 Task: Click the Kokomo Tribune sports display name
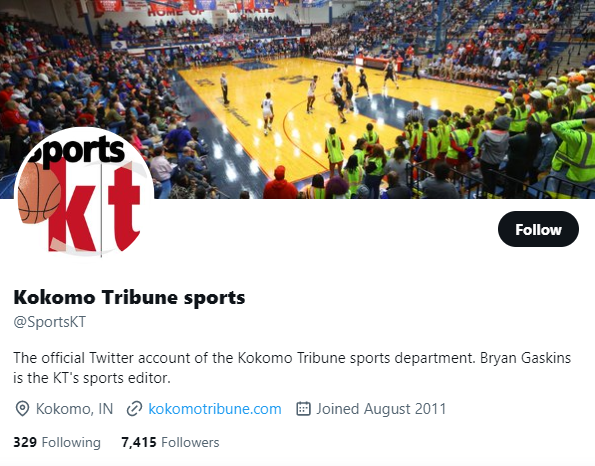coord(129,297)
